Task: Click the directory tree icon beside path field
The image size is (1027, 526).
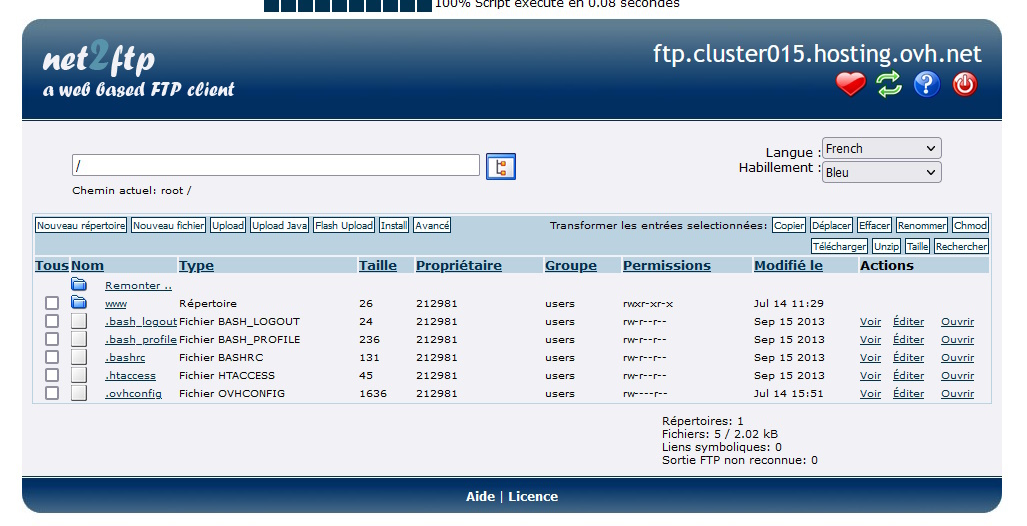Action: [x=500, y=166]
